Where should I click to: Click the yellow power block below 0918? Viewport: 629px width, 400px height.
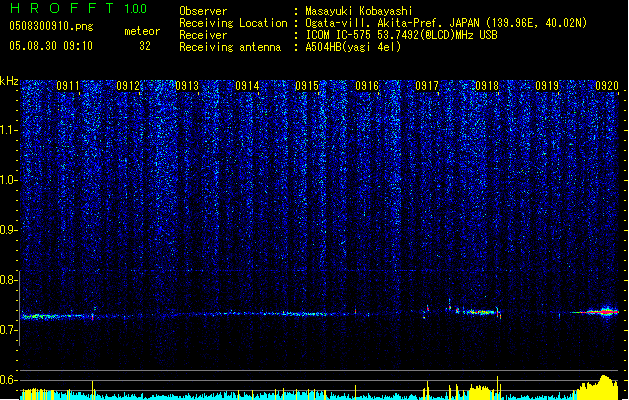(x=480, y=392)
